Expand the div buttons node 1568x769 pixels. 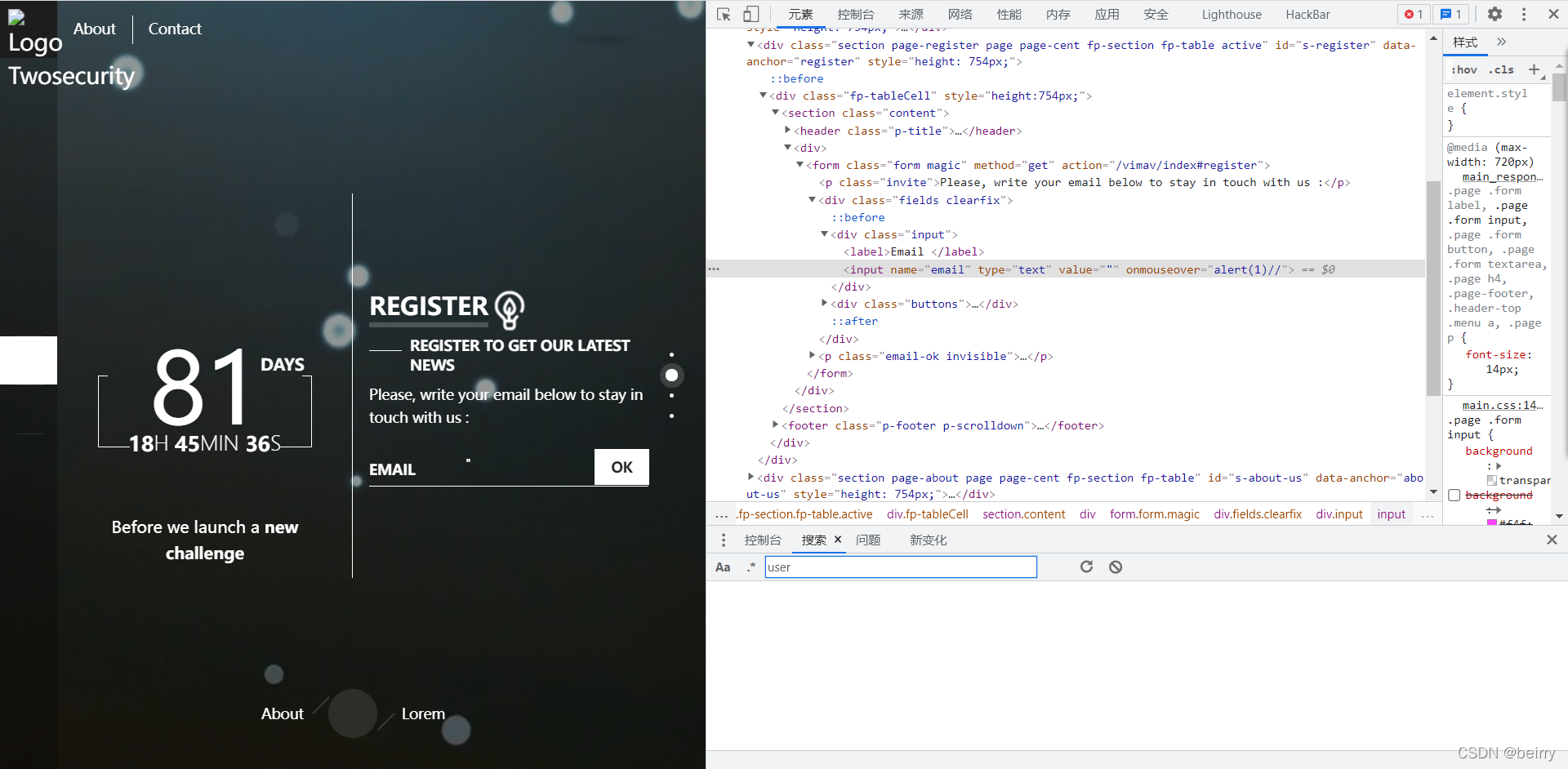(x=825, y=303)
